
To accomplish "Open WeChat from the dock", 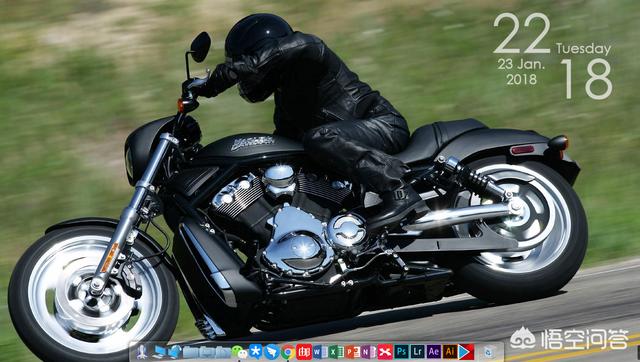I will click(240, 352).
